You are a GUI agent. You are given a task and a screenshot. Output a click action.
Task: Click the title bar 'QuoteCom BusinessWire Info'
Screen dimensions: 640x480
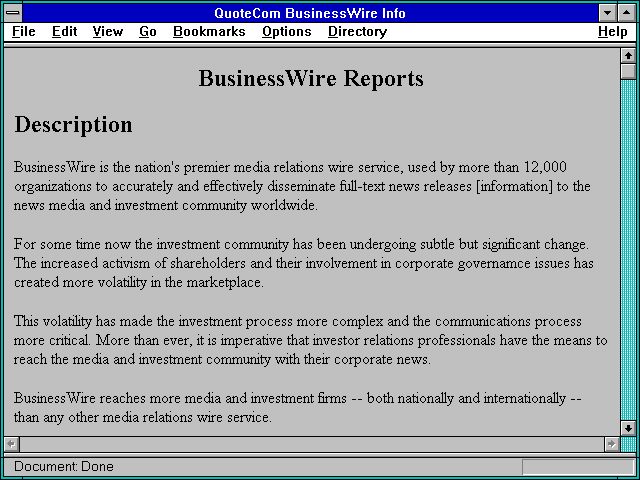coord(310,13)
